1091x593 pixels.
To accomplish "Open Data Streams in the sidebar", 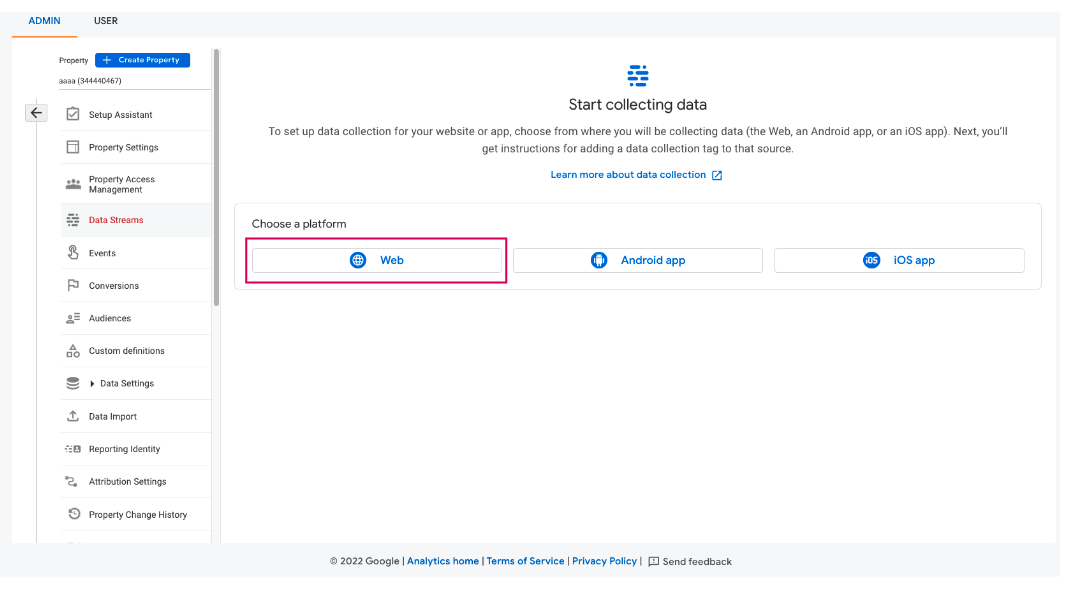I will click(115, 220).
